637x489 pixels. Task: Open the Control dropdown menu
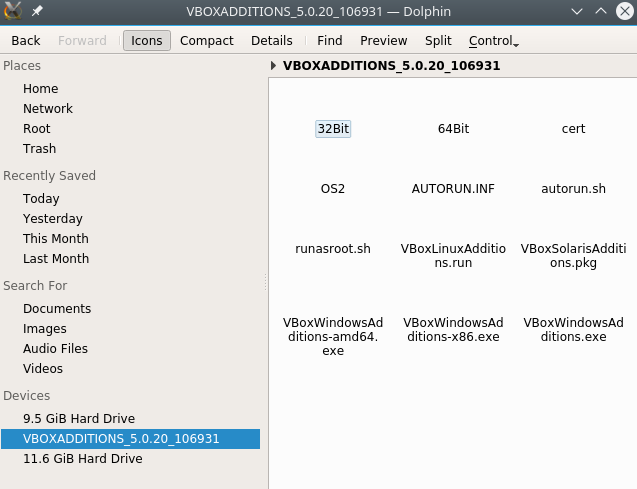(x=493, y=41)
